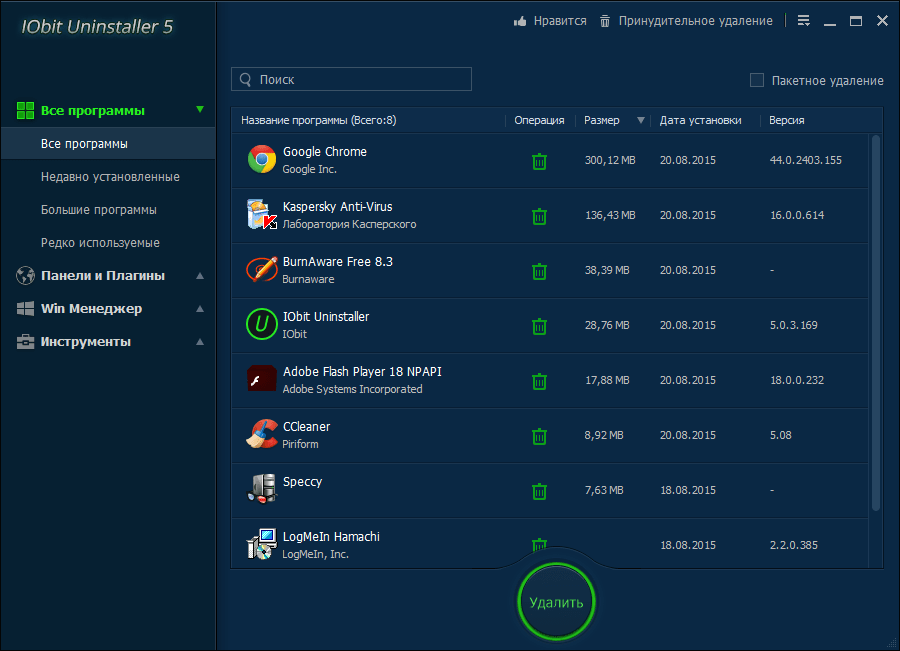Click the toolbox Инструменты icon
This screenshot has width=900, height=651.
(x=25, y=342)
